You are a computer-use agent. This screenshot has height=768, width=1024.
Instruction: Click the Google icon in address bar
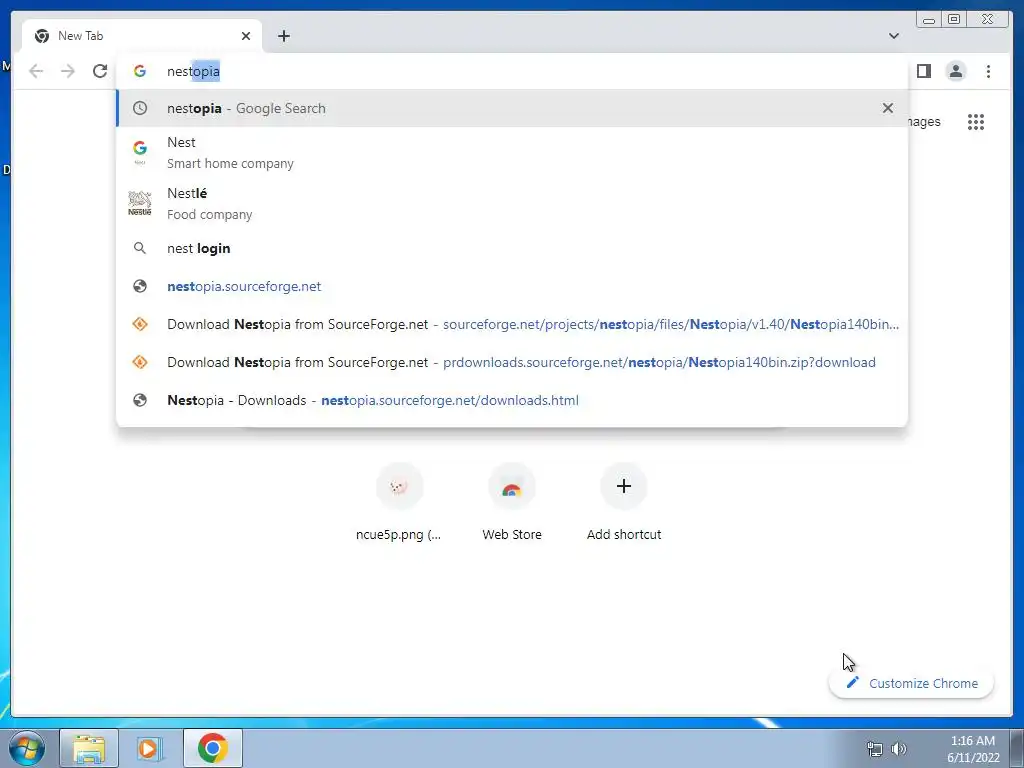coord(140,71)
